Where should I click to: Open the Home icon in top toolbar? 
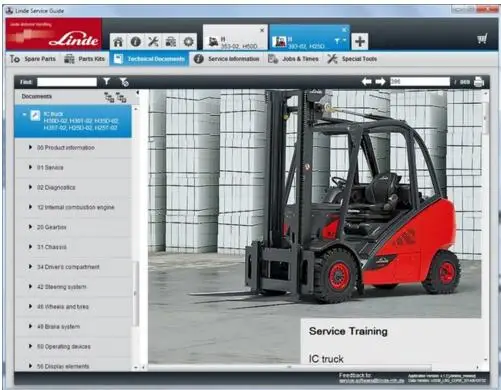pos(118,42)
